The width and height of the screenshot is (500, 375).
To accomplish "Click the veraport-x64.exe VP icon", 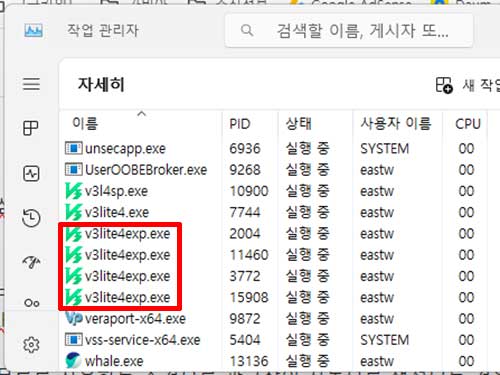I will coord(74,318).
